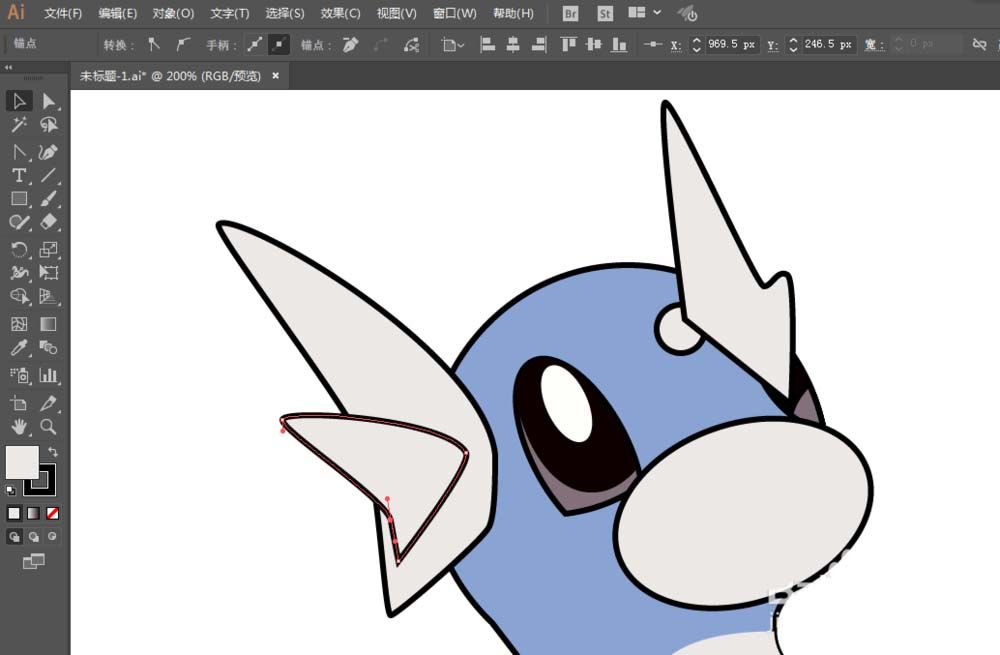Change the screen mode
Screen dimensions: 1000x655
33,561
